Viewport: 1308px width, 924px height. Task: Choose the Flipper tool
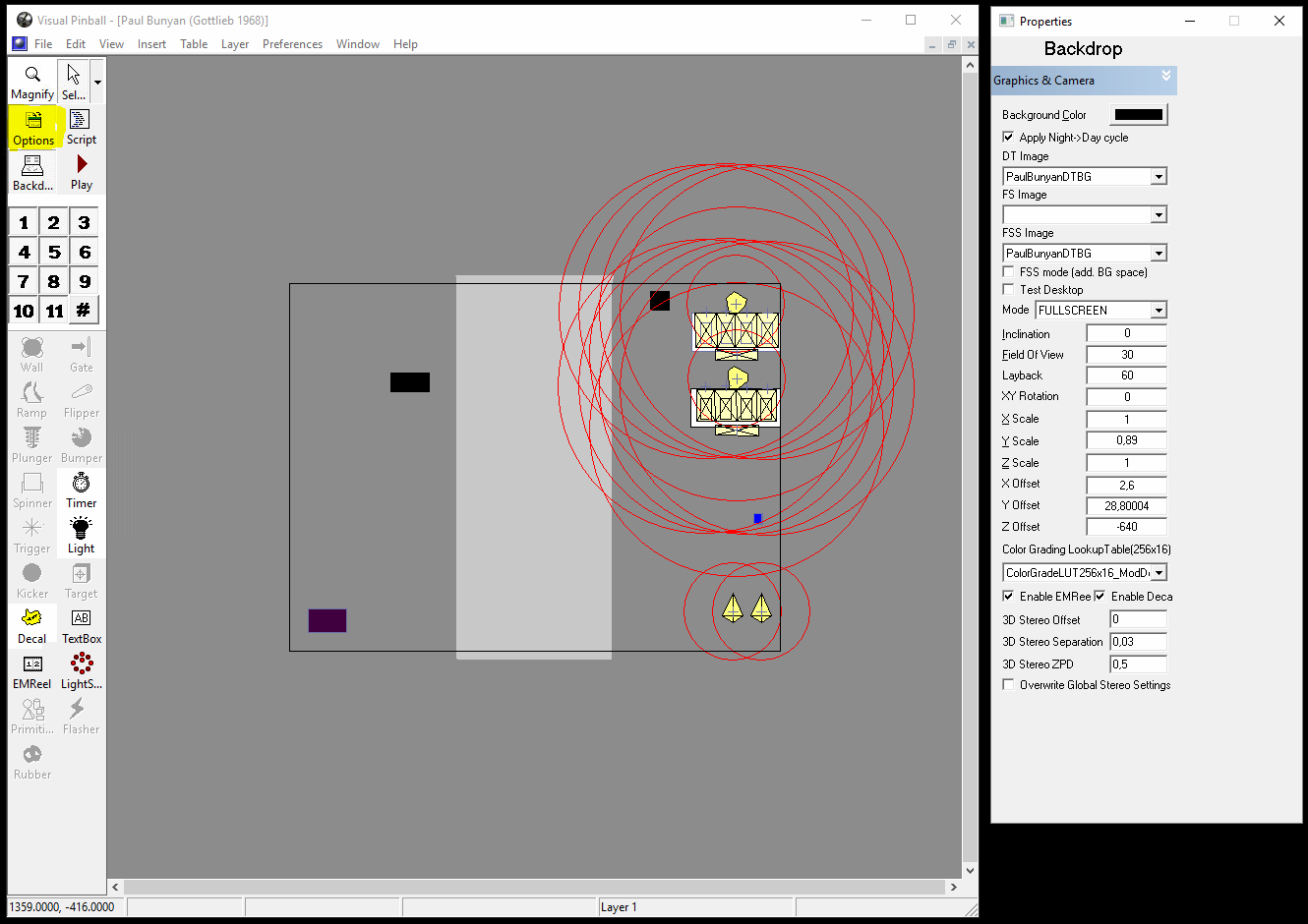(x=82, y=399)
